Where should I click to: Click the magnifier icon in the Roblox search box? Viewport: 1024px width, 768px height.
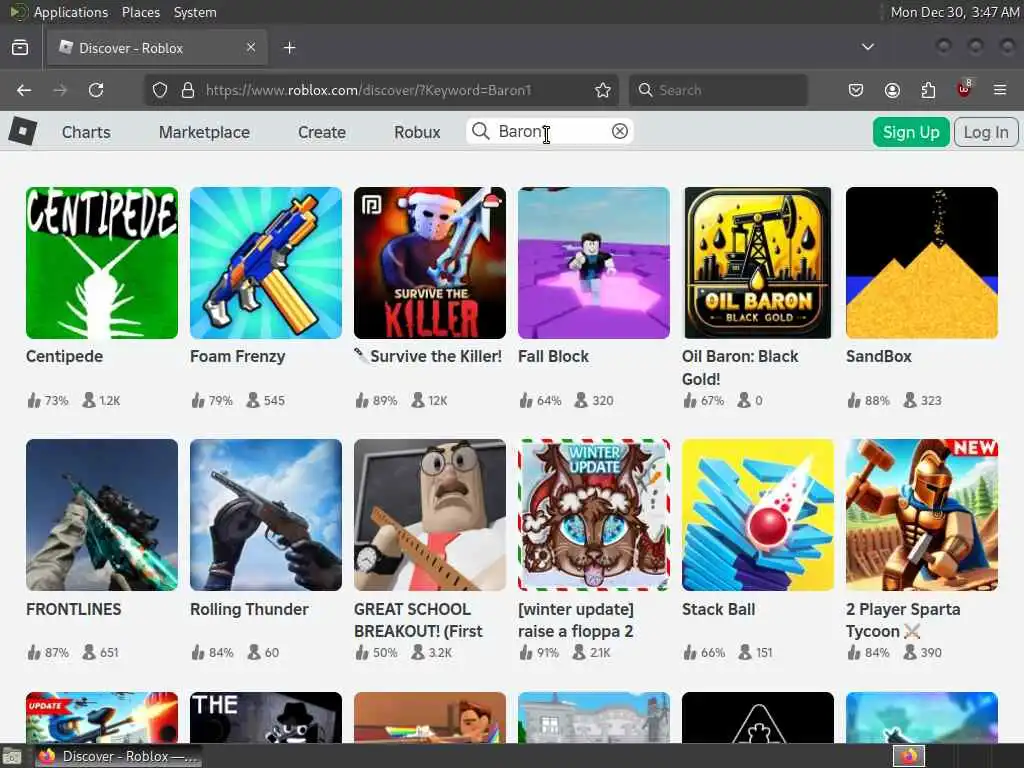pos(481,131)
